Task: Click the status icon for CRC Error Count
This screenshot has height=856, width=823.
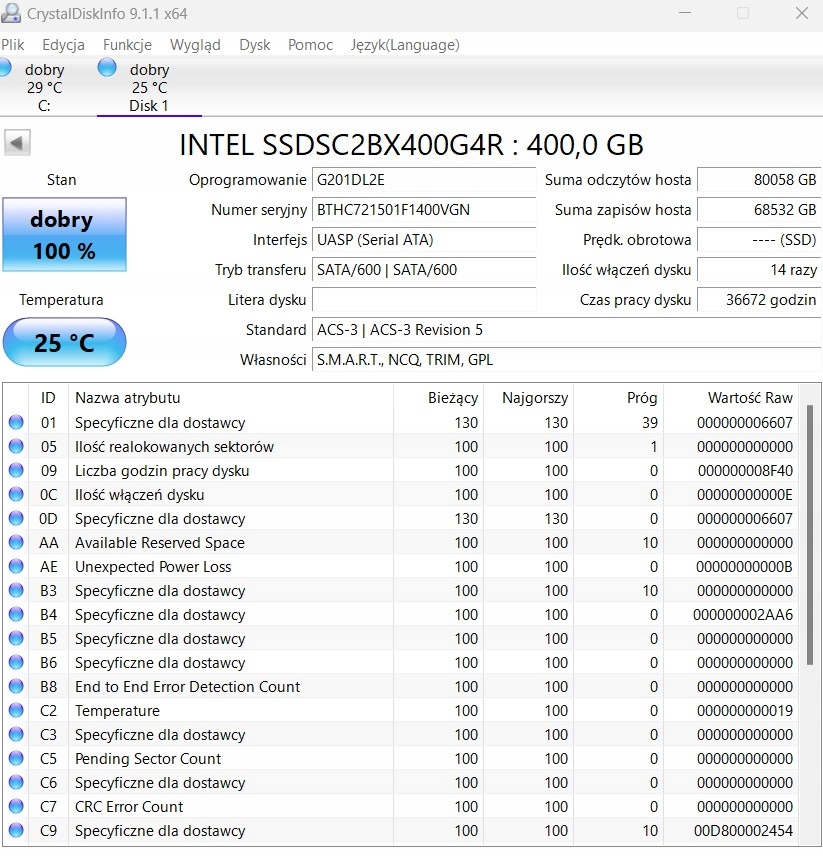Action: (x=16, y=806)
